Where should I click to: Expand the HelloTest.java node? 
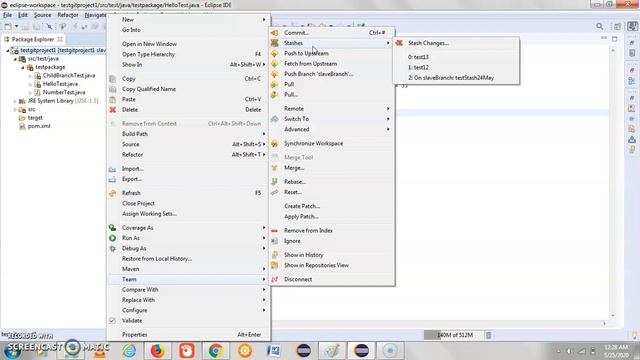(x=30, y=84)
